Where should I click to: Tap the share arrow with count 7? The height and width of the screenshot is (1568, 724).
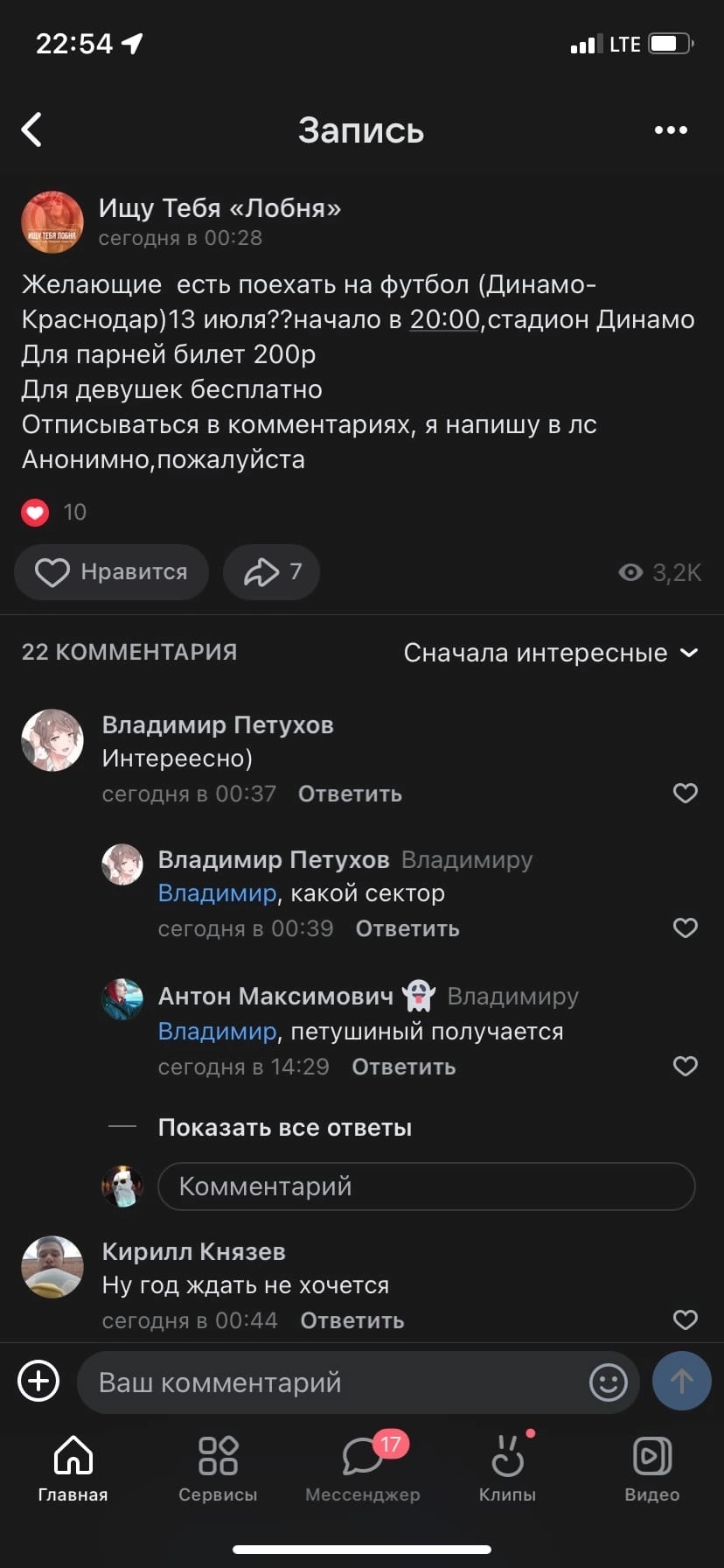click(271, 572)
